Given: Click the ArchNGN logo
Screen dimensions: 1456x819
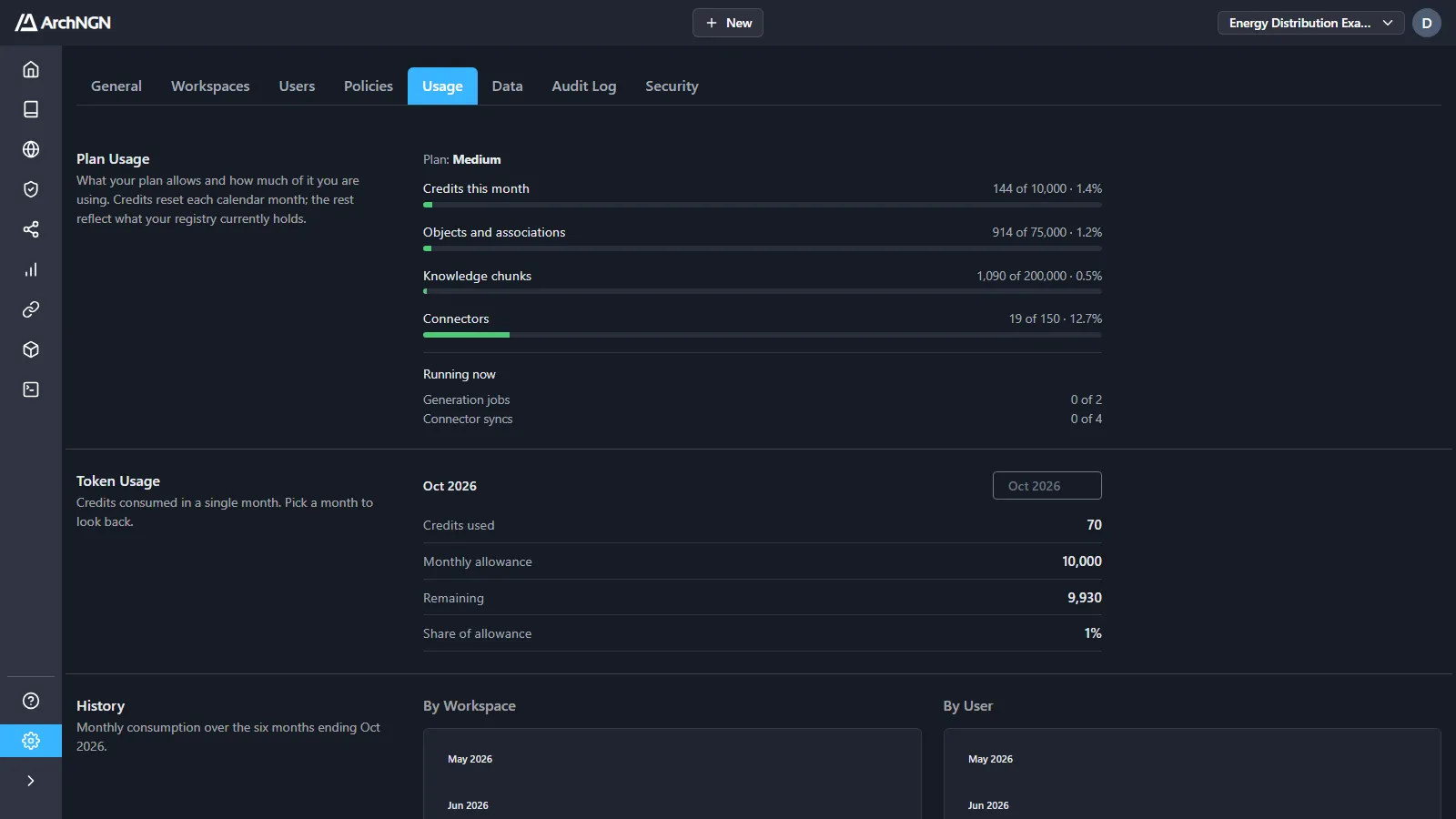Looking at the screenshot, I should click(x=63, y=23).
